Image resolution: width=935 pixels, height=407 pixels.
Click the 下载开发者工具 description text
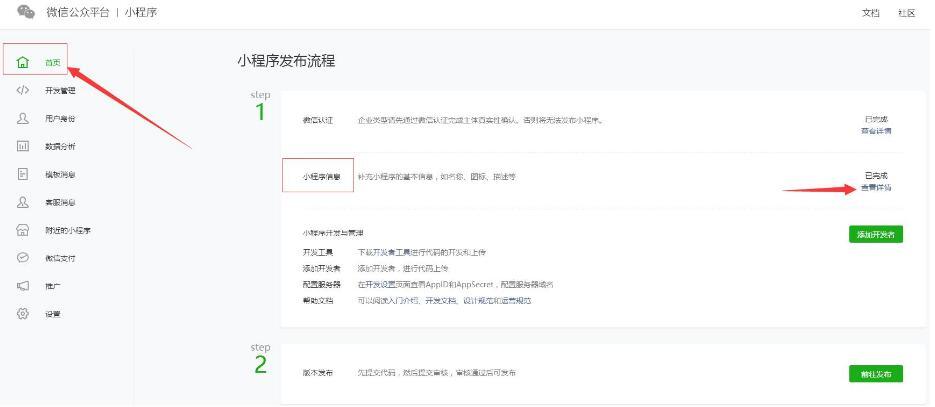coord(422,253)
